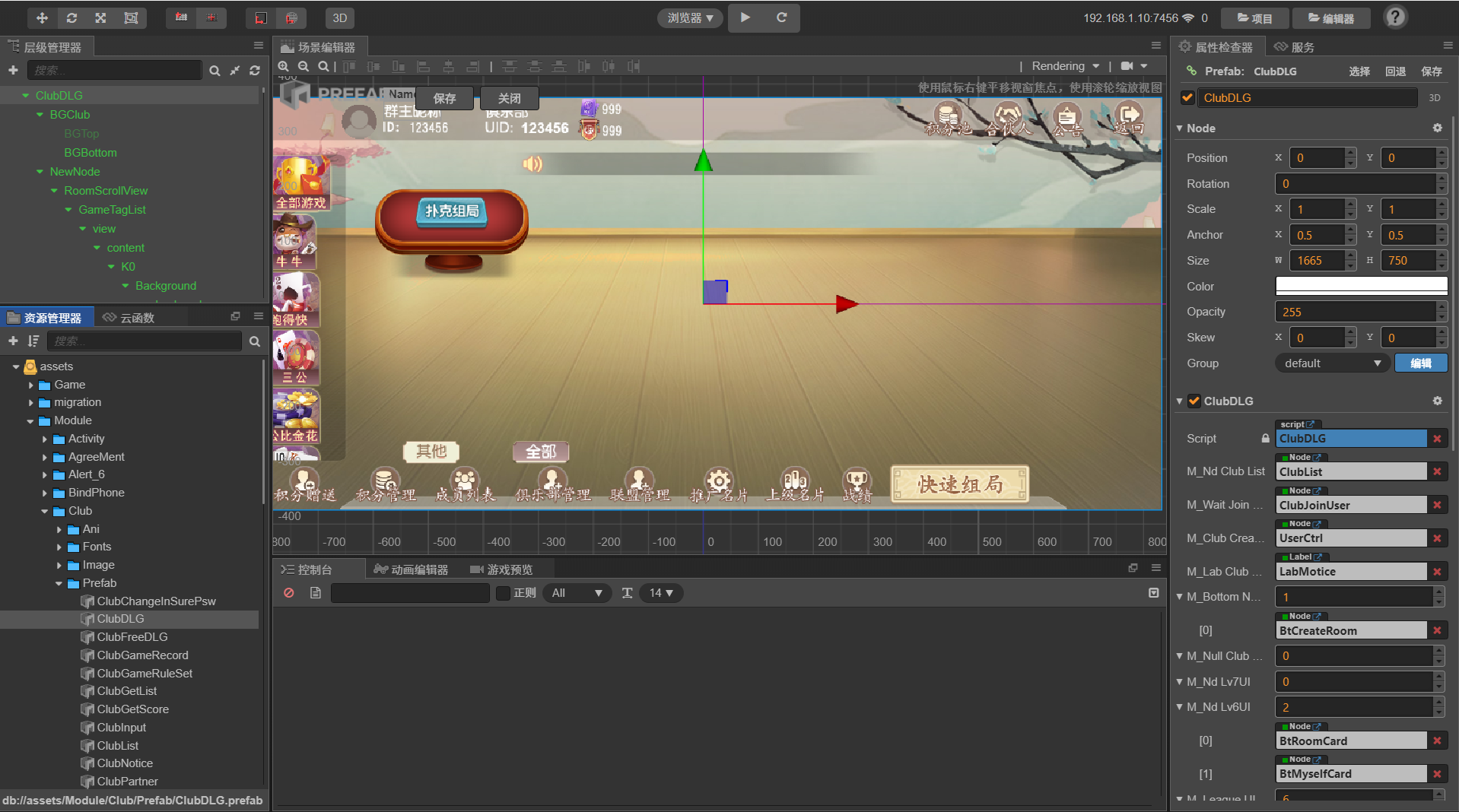The image size is (1459, 812).
Task: Click the Rotation value field
Action: coord(1355,184)
